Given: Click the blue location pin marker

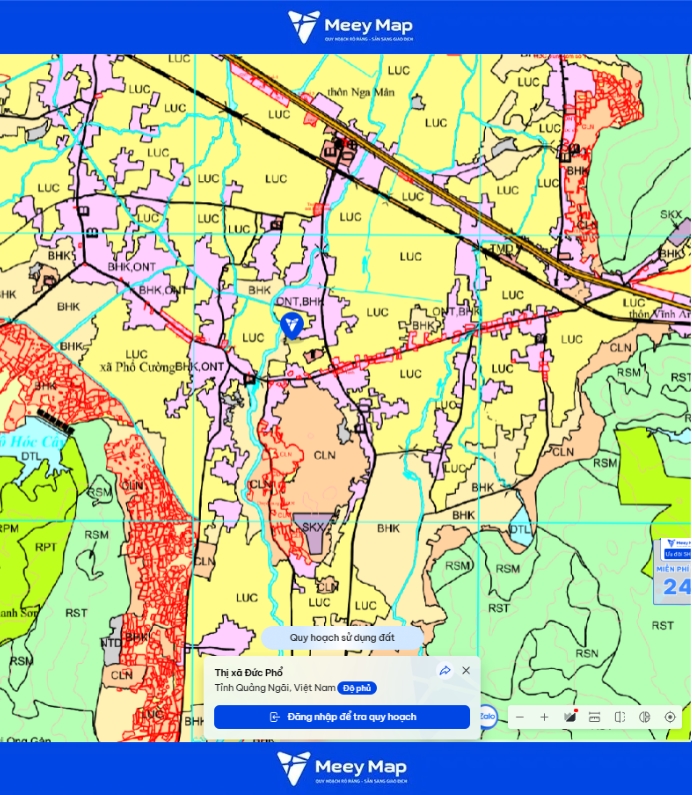Looking at the screenshot, I should click(292, 325).
